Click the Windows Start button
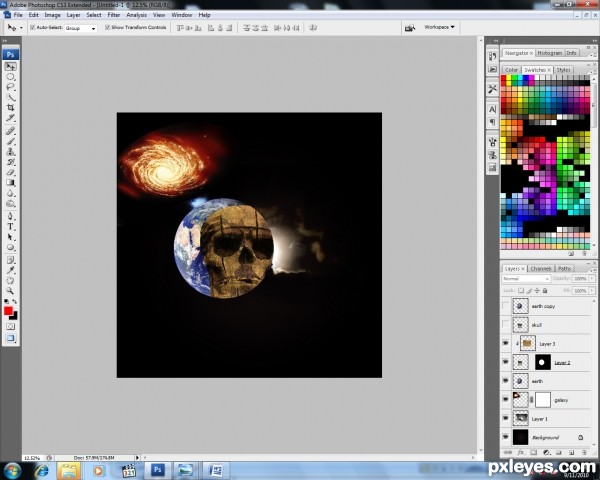This screenshot has height=480, width=600. [x=11, y=470]
